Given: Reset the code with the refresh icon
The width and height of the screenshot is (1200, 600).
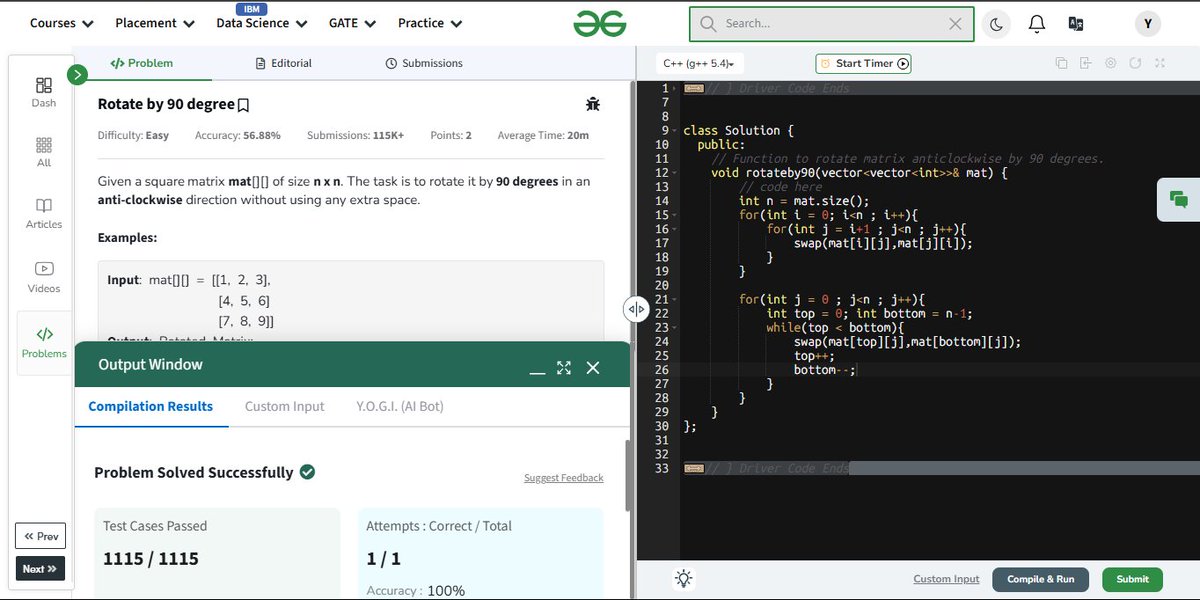Looking at the screenshot, I should tap(1135, 63).
